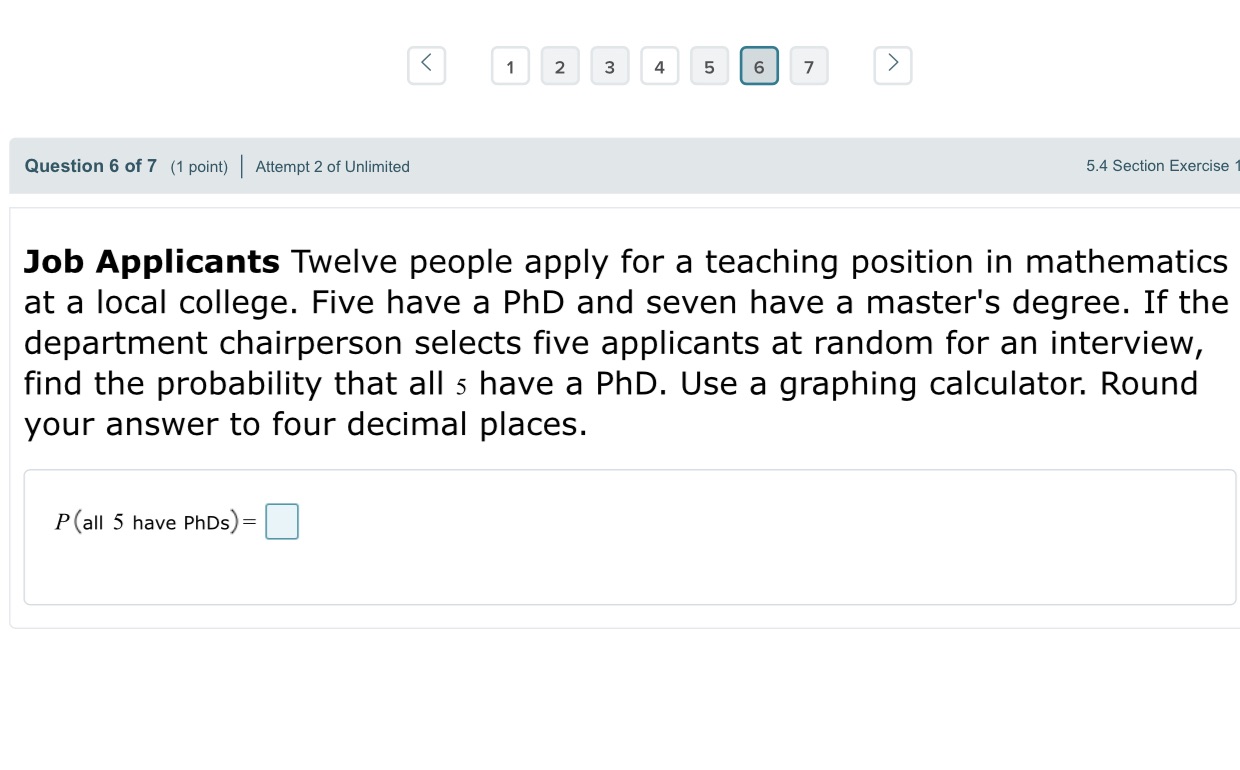
Task: Click the problem statement paragraph
Action: point(620,342)
